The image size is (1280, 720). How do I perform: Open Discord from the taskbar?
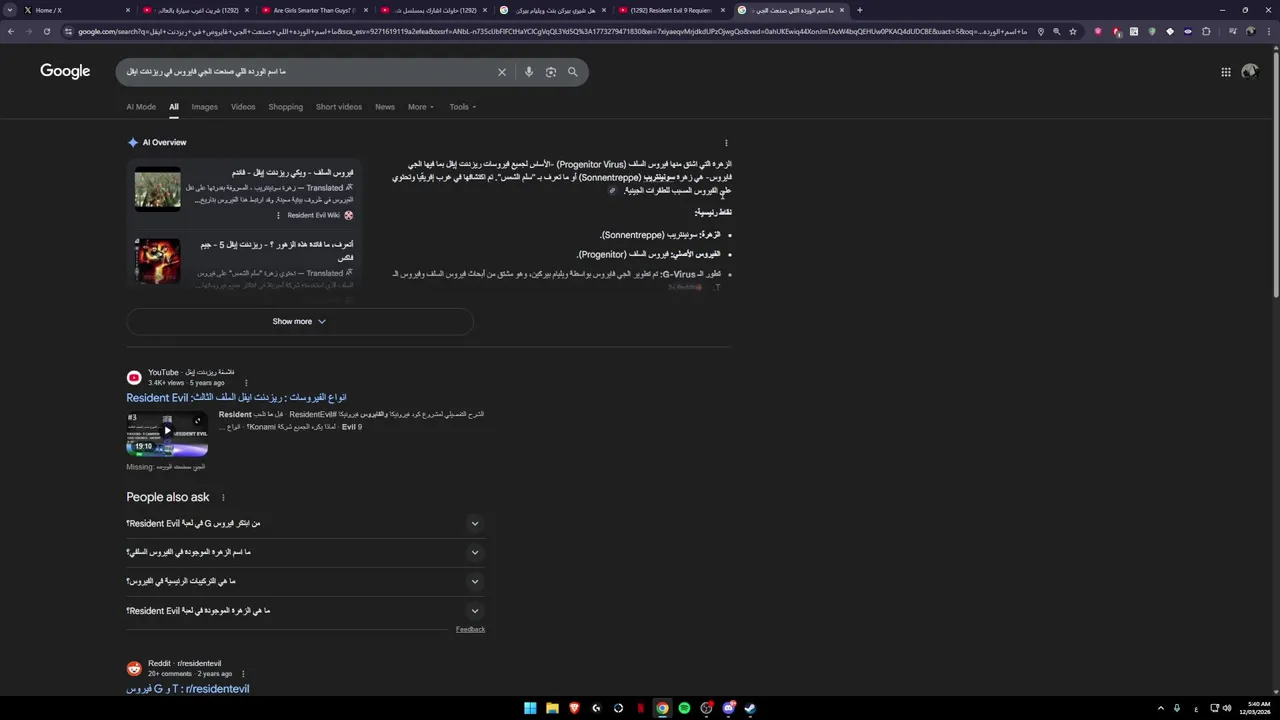pyautogui.click(x=728, y=708)
